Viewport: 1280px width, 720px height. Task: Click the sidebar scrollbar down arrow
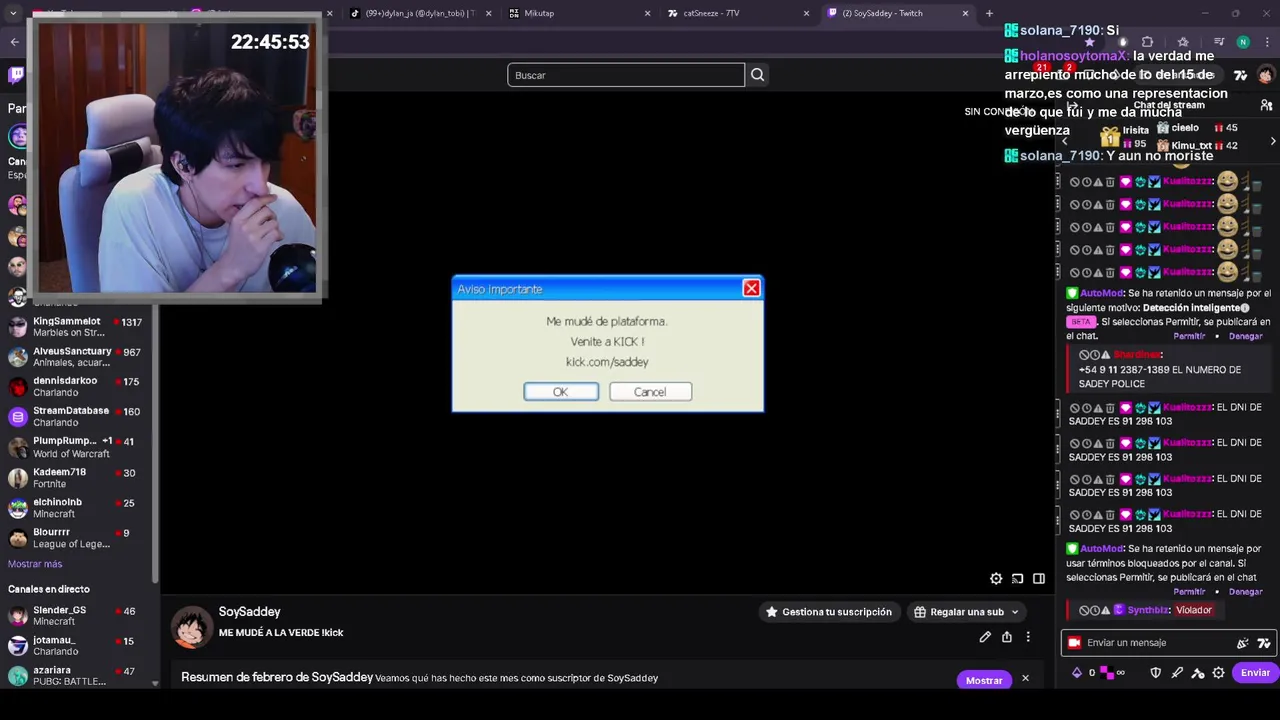pos(155,684)
